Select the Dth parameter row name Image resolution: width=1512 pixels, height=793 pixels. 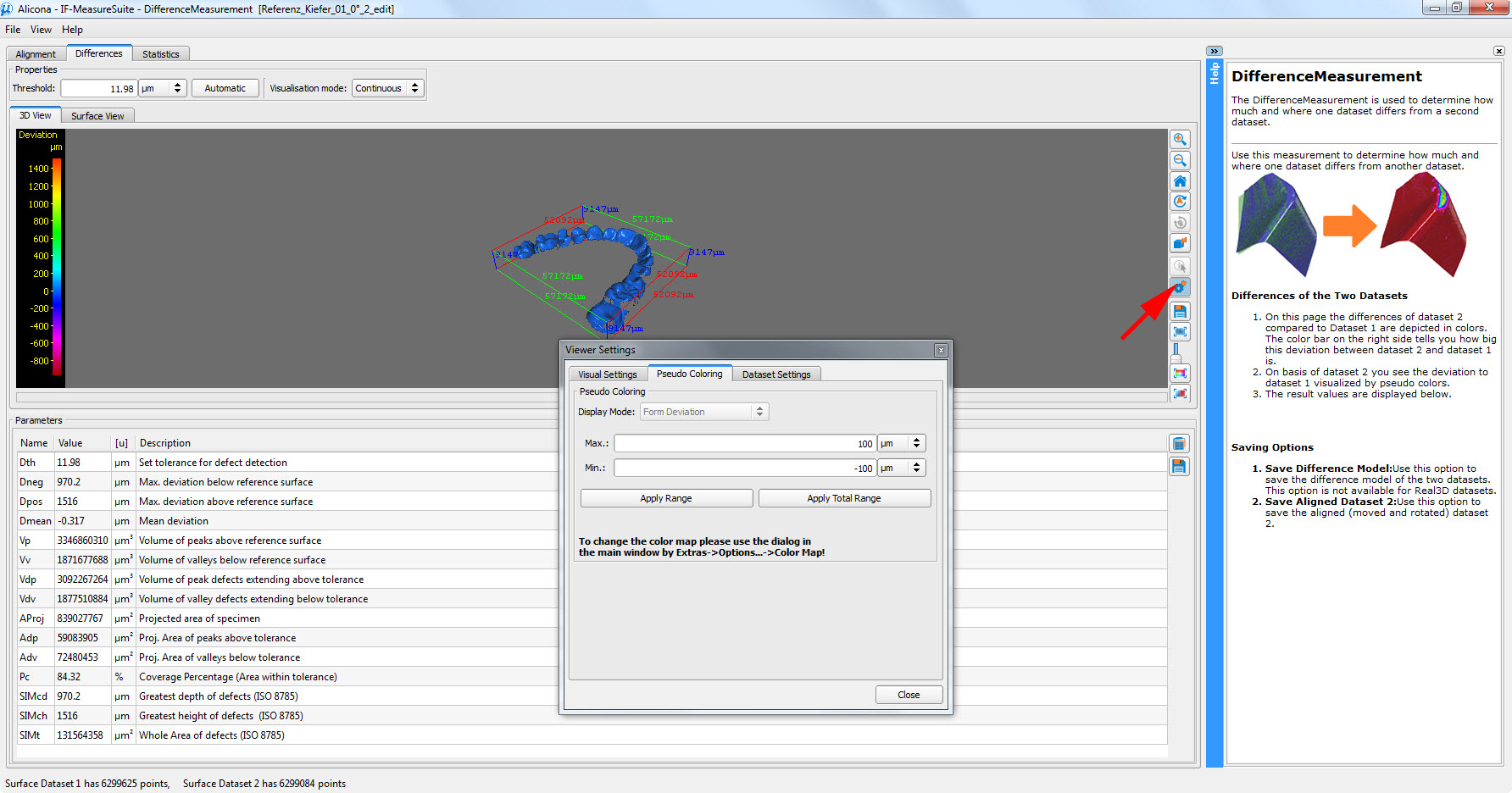pos(28,463)
